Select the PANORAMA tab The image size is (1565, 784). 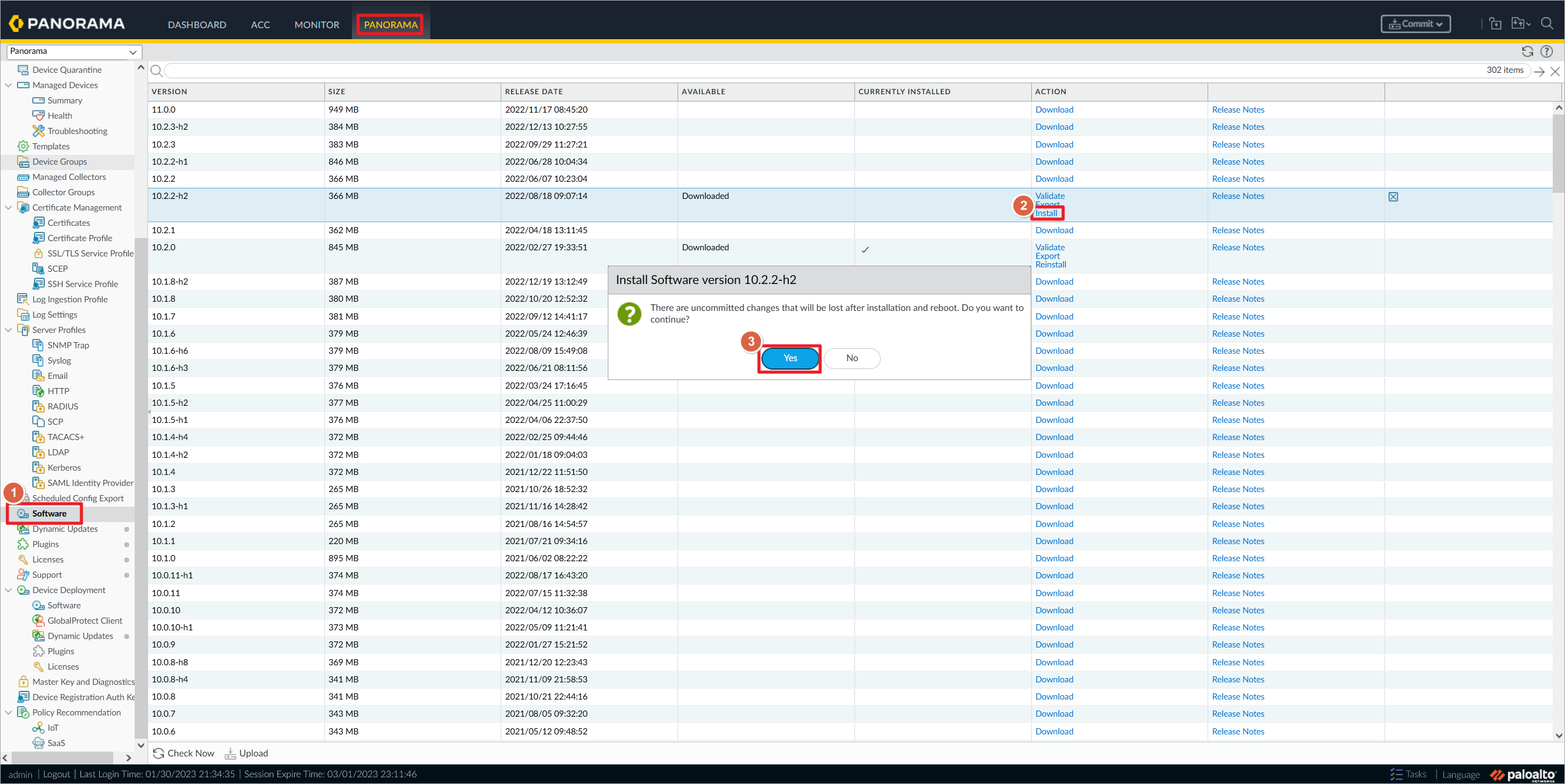click(390, 24)
